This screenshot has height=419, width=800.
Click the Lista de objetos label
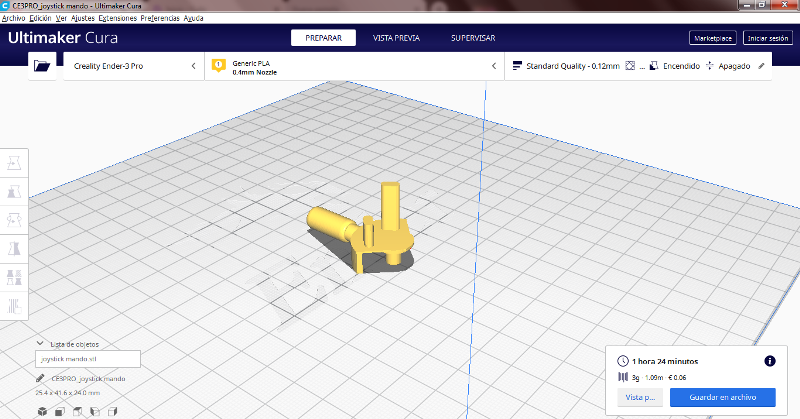pyautogui.click(x=74, y=344)
